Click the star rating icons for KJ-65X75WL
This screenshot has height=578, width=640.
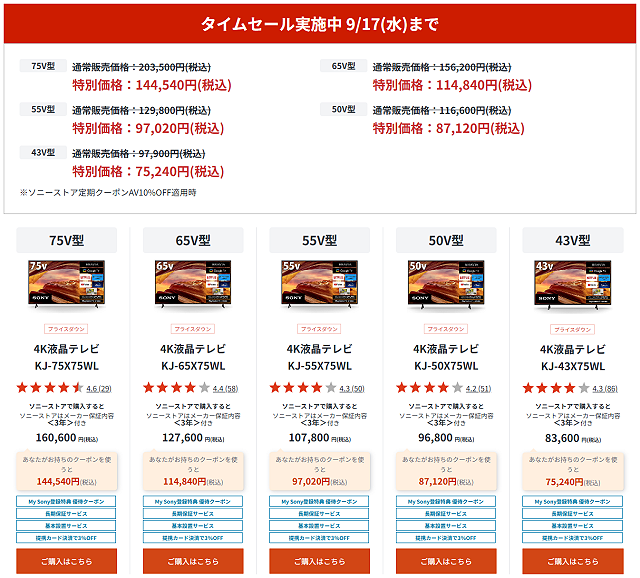coord(176,387)
